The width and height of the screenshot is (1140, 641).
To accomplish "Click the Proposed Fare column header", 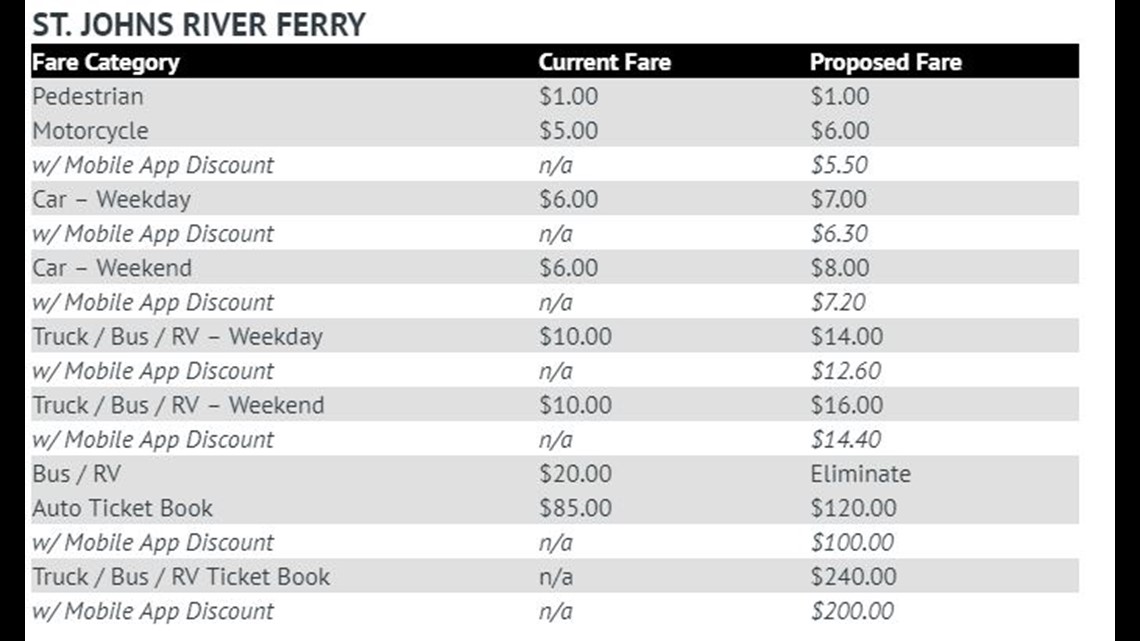I will tap(886, 63).
